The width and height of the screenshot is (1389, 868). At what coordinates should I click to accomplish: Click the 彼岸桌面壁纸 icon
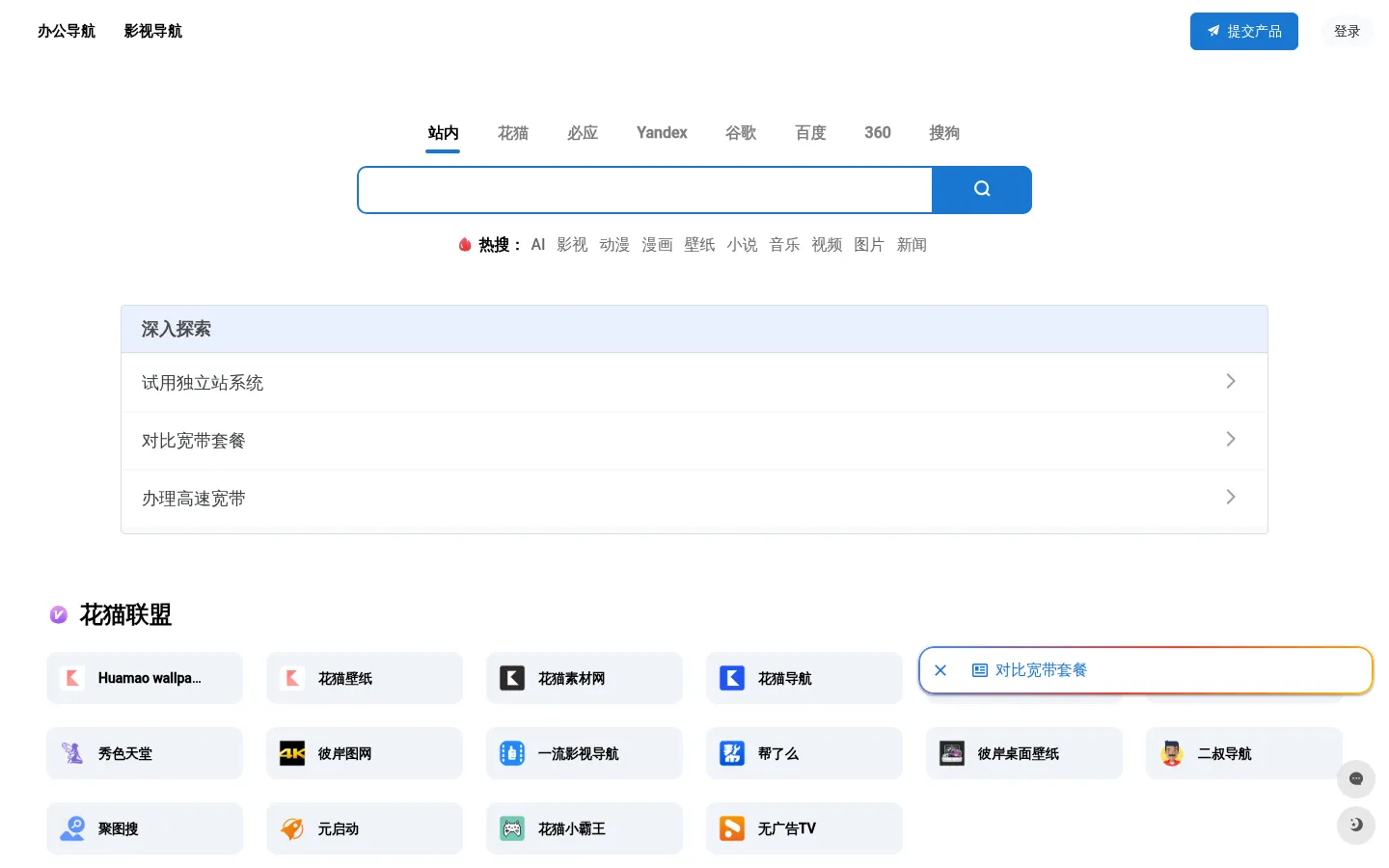coord(952,753)
